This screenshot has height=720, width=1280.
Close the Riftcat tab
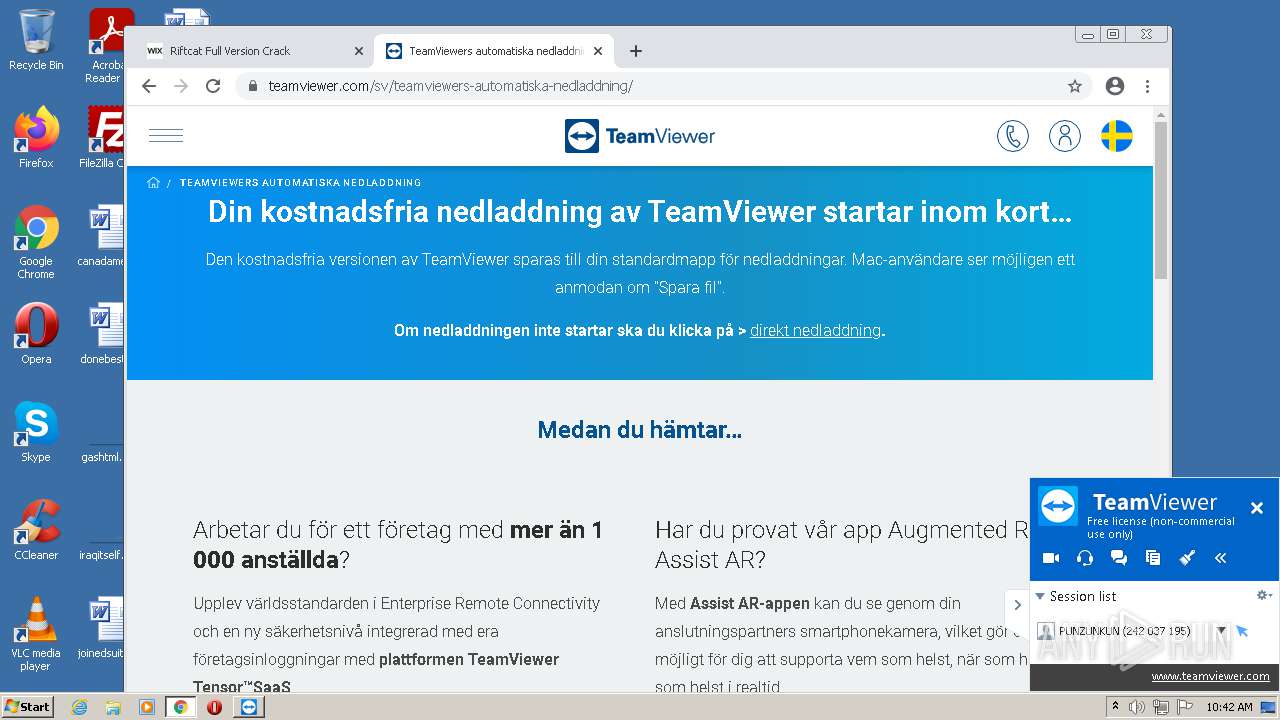359,51
